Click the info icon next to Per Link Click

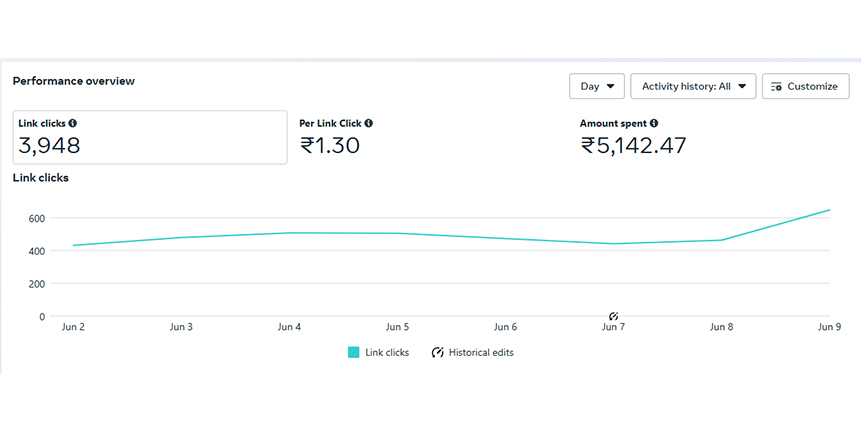pos(369,123)
